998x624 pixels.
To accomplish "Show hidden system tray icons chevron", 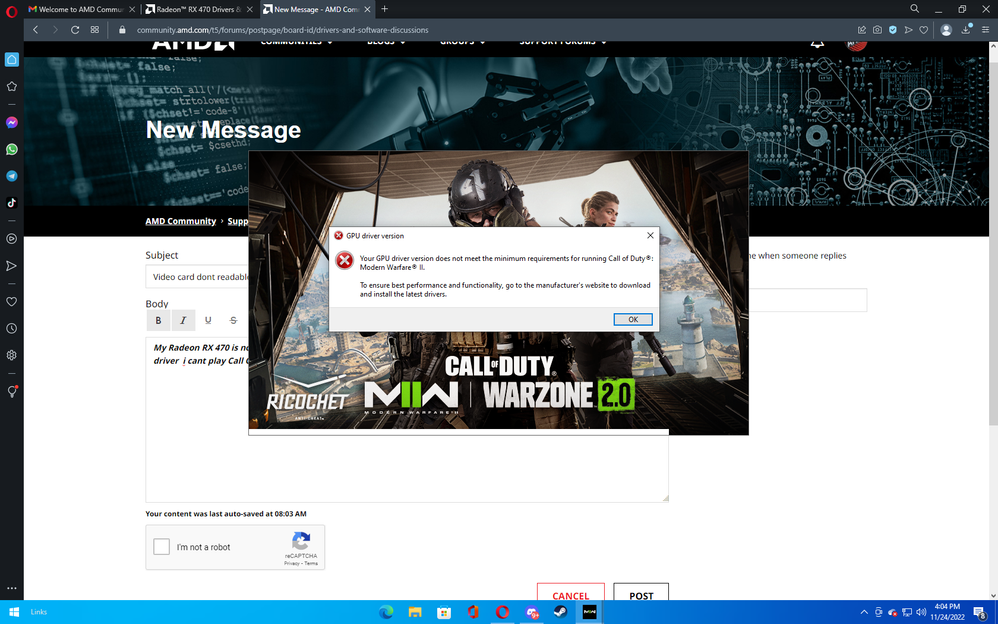I will (x=864, y=612).
